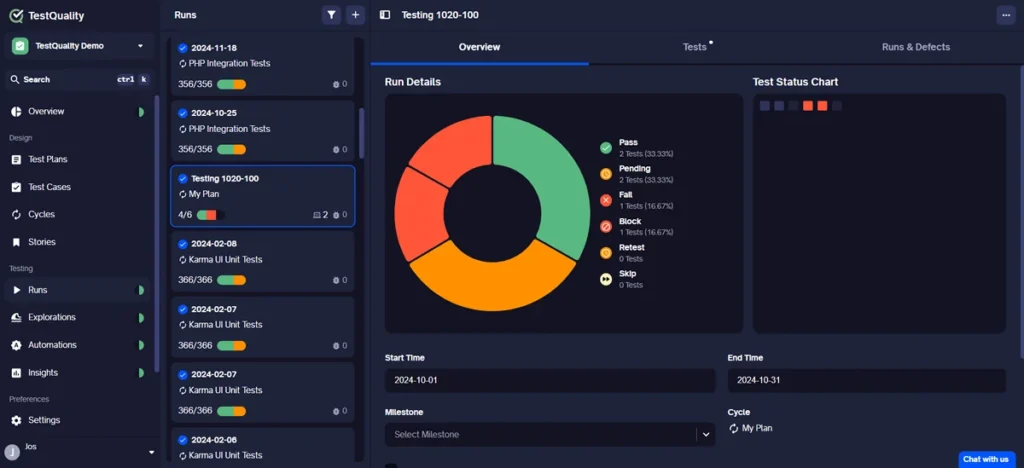Click the End Time field 2024-10-31

click(x=867, y=381)
